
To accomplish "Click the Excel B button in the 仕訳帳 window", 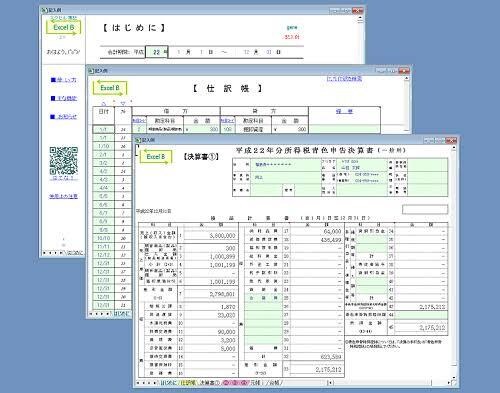I will 110,88.
